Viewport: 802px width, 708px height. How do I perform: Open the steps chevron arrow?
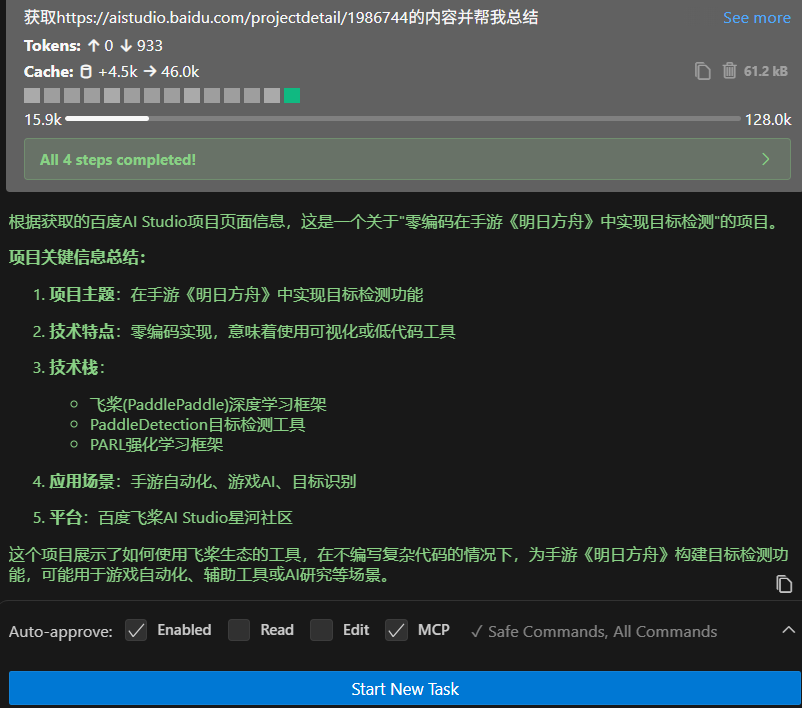(766, 159)
